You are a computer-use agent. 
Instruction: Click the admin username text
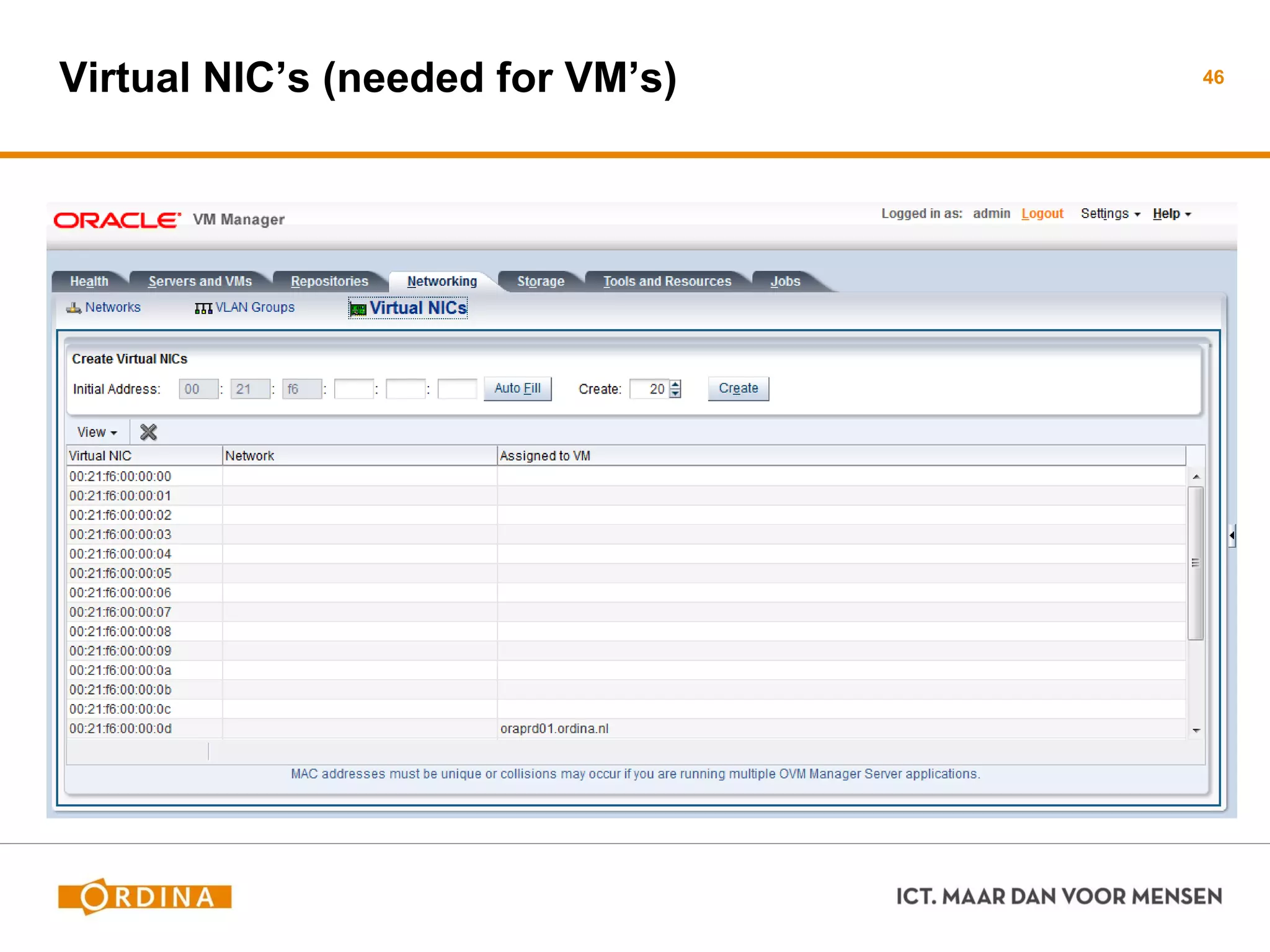991,214
